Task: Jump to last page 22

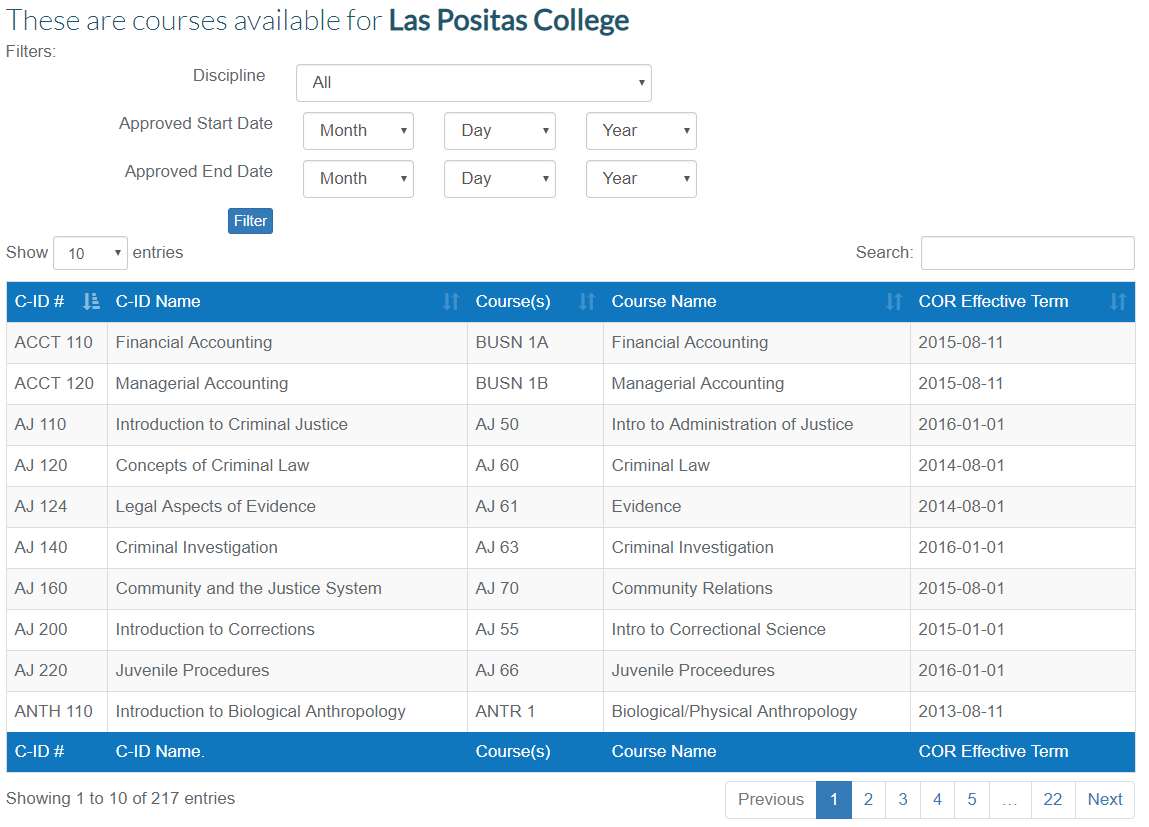Action: 1053,799
